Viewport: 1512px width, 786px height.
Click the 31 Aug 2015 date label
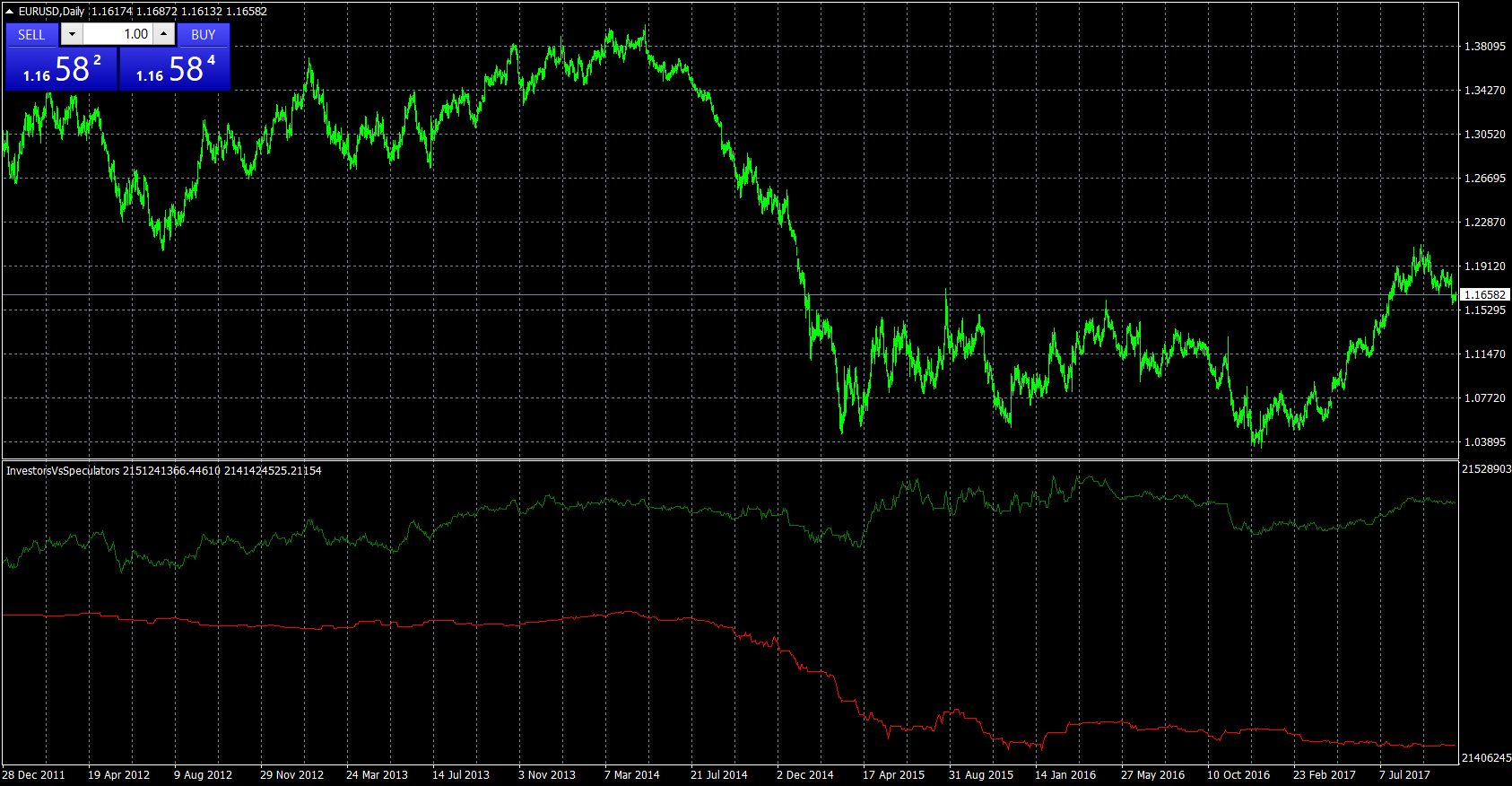pos(981,774)
